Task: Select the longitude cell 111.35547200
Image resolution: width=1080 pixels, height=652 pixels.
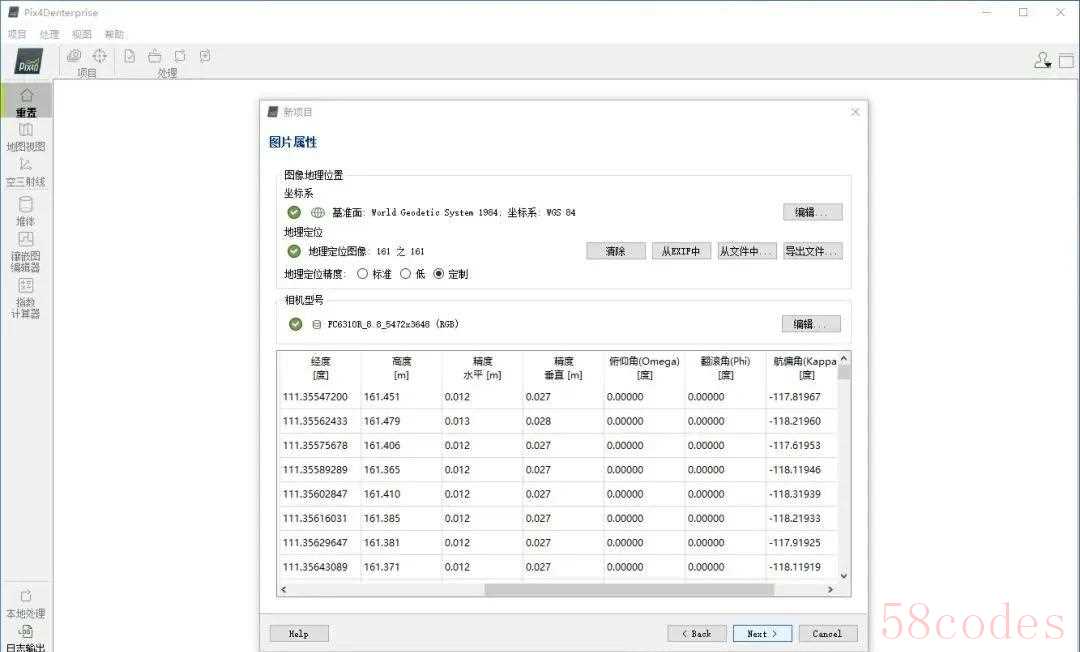Action: tap(320, 397)
